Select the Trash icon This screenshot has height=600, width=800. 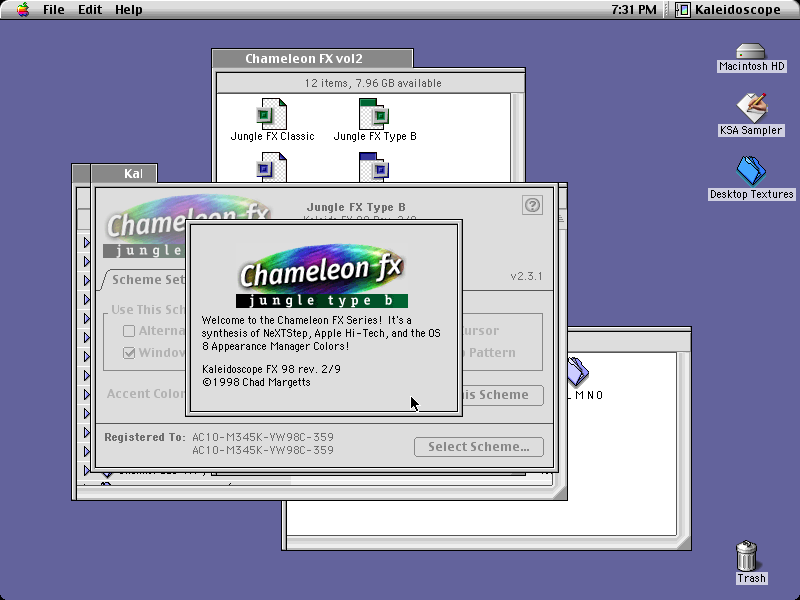(x=746, y=556)
